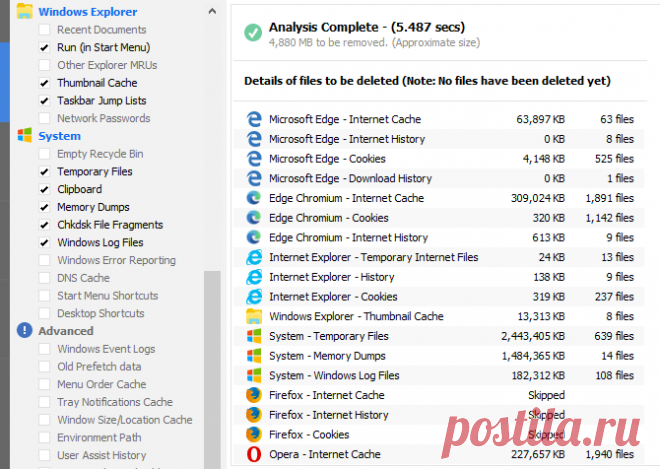Enable Other Explorer MRUs checkbox
660x469 pixels.
(x=44, y=65)
